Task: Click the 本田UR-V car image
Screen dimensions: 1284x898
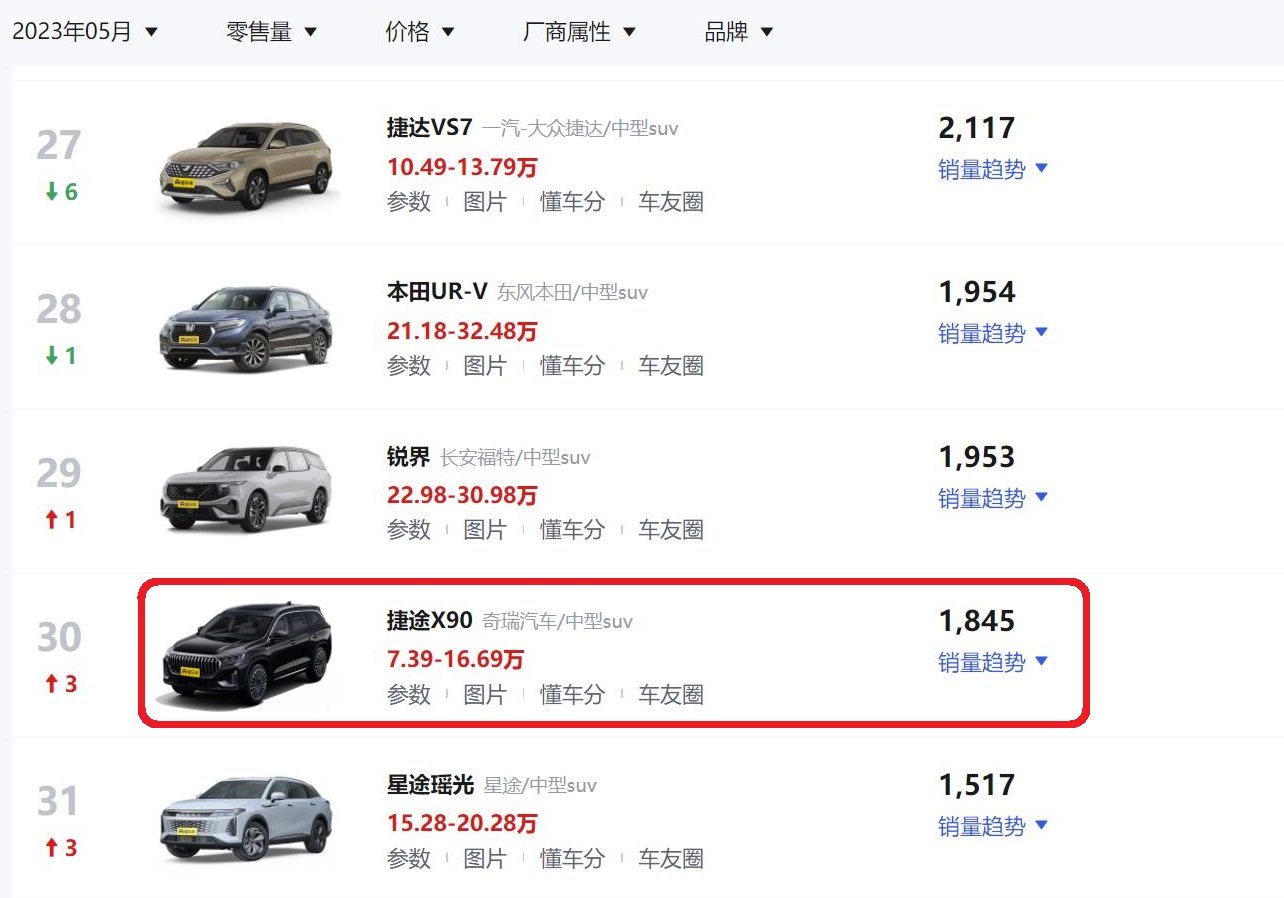Action: (246, 329)
